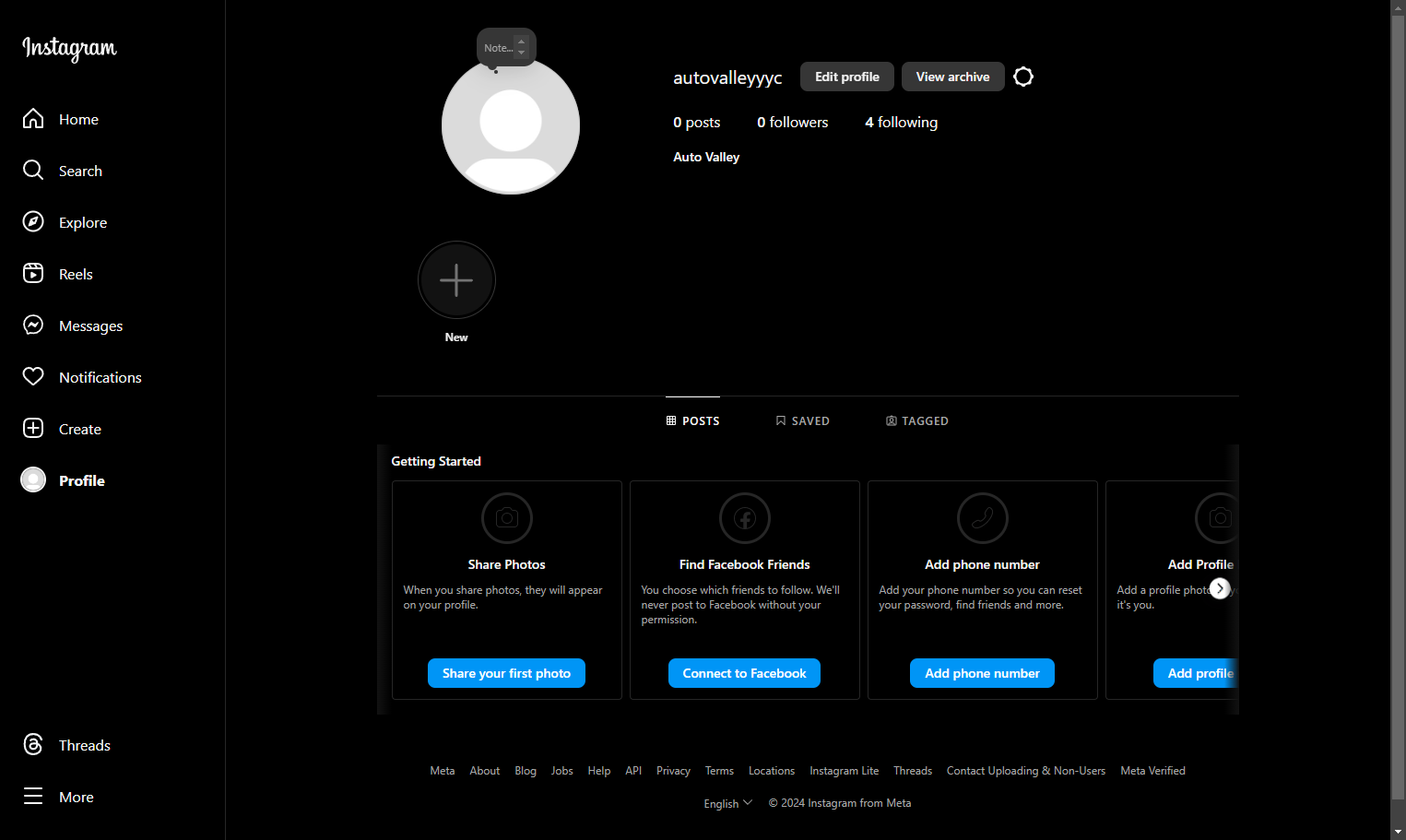Click the Instagram logo
1406x840 pixels.
click(x=69, y=48)
